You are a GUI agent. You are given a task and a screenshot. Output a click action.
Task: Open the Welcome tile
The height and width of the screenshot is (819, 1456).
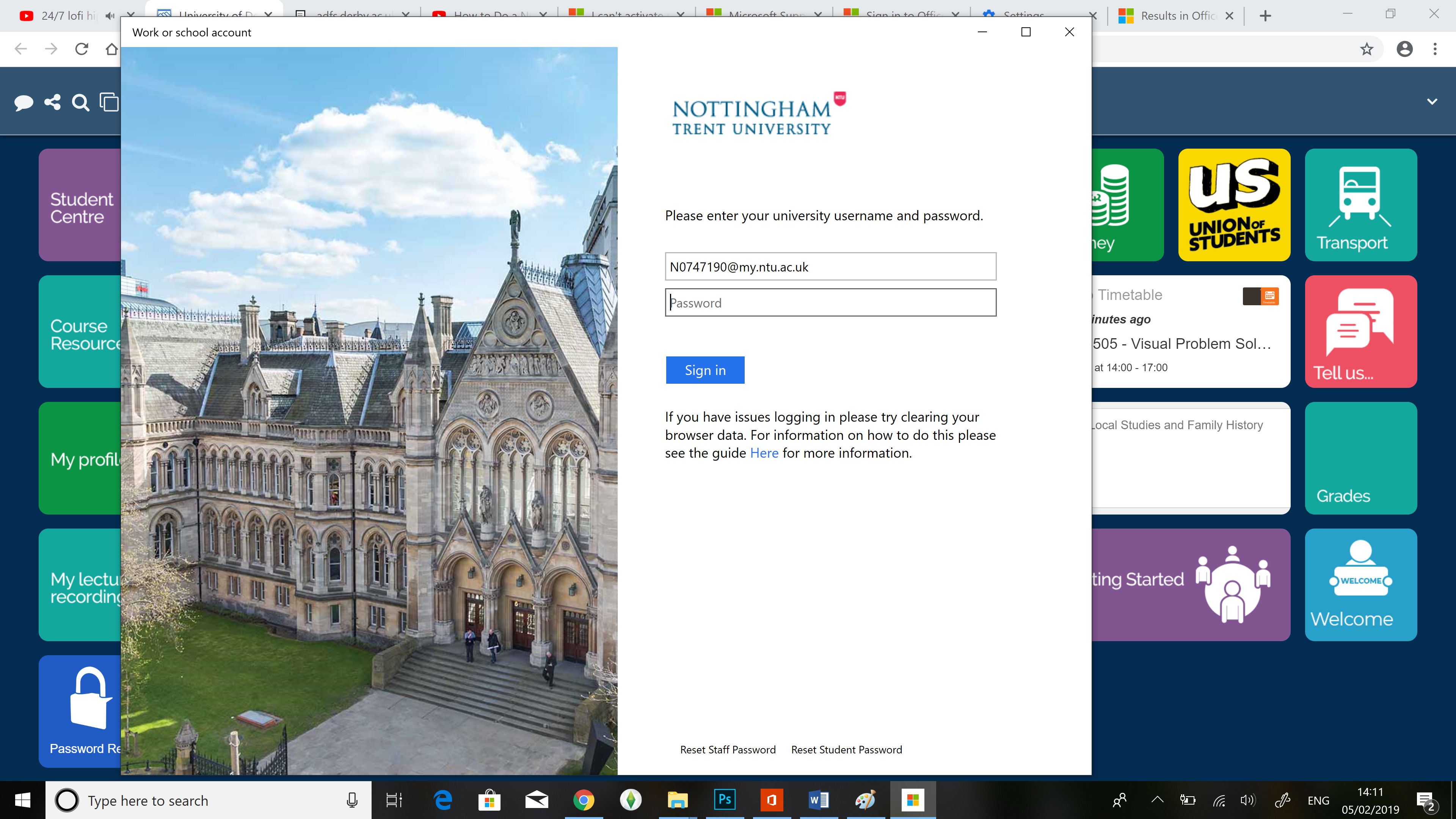tap(1360, 584)
